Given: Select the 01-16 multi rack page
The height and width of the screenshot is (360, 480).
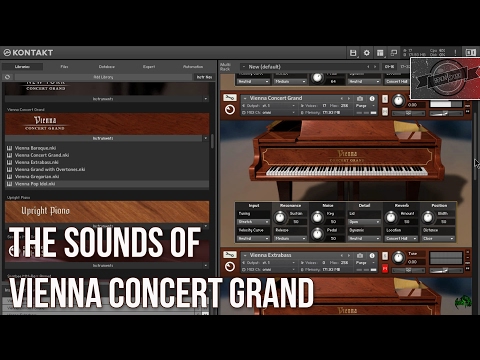Looking at the screenshot, I should pyautogui.click(x=389, y=67).
